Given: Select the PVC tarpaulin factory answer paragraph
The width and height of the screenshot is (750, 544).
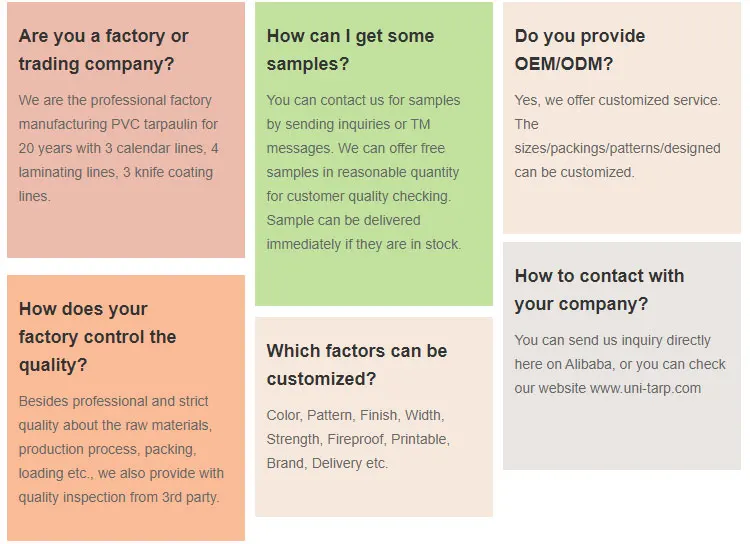Looking at the screenshot, I should click(118, 148).
